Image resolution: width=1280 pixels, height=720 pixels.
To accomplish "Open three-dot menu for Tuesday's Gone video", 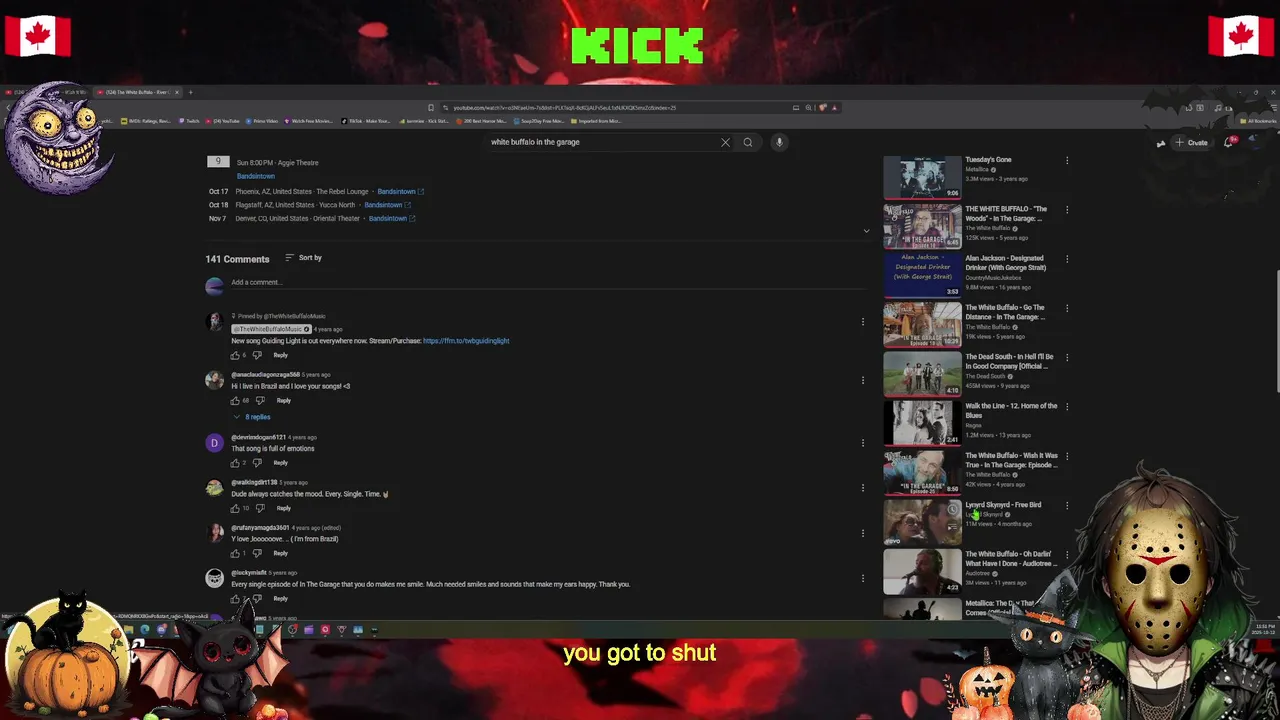I will [1067, 160].
